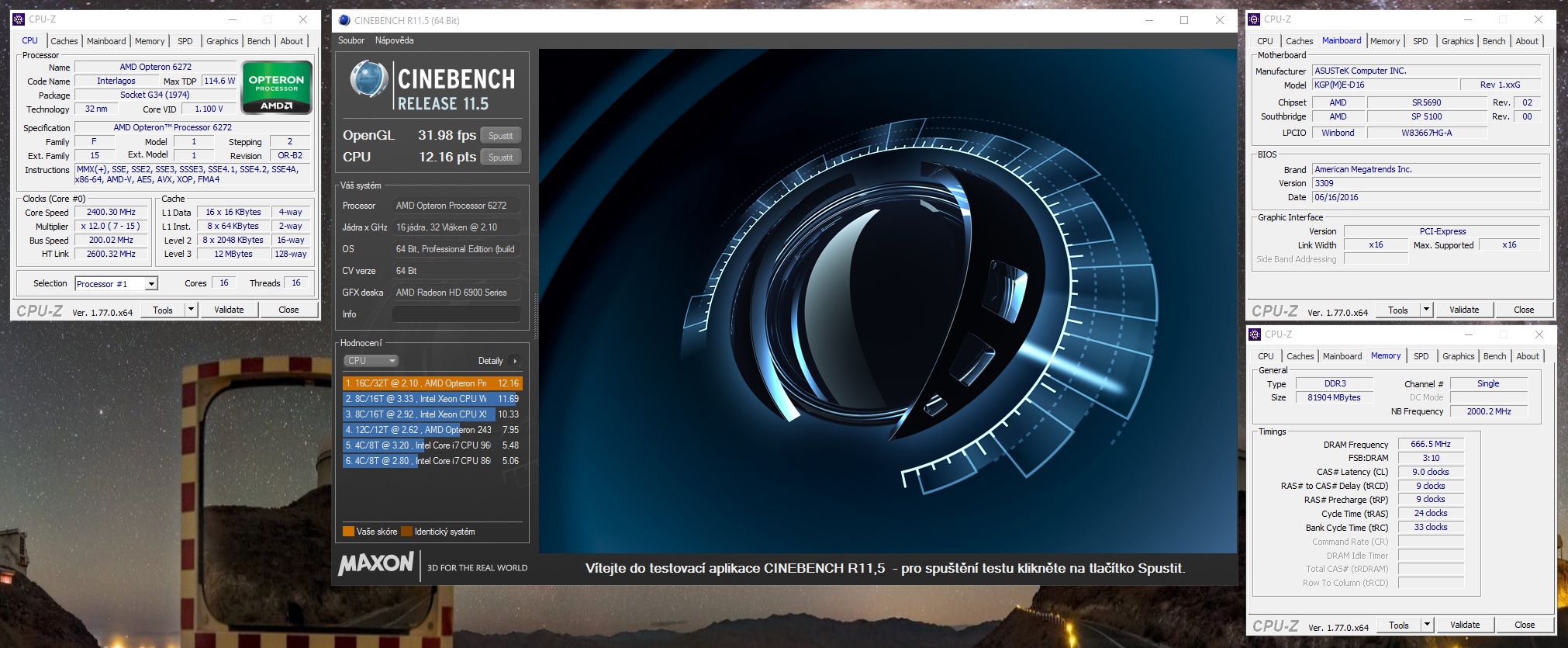Viewport: 1568px width, 648px height.
Task: Click the Cinebench app icon in title bar
Action: [344, 20]
